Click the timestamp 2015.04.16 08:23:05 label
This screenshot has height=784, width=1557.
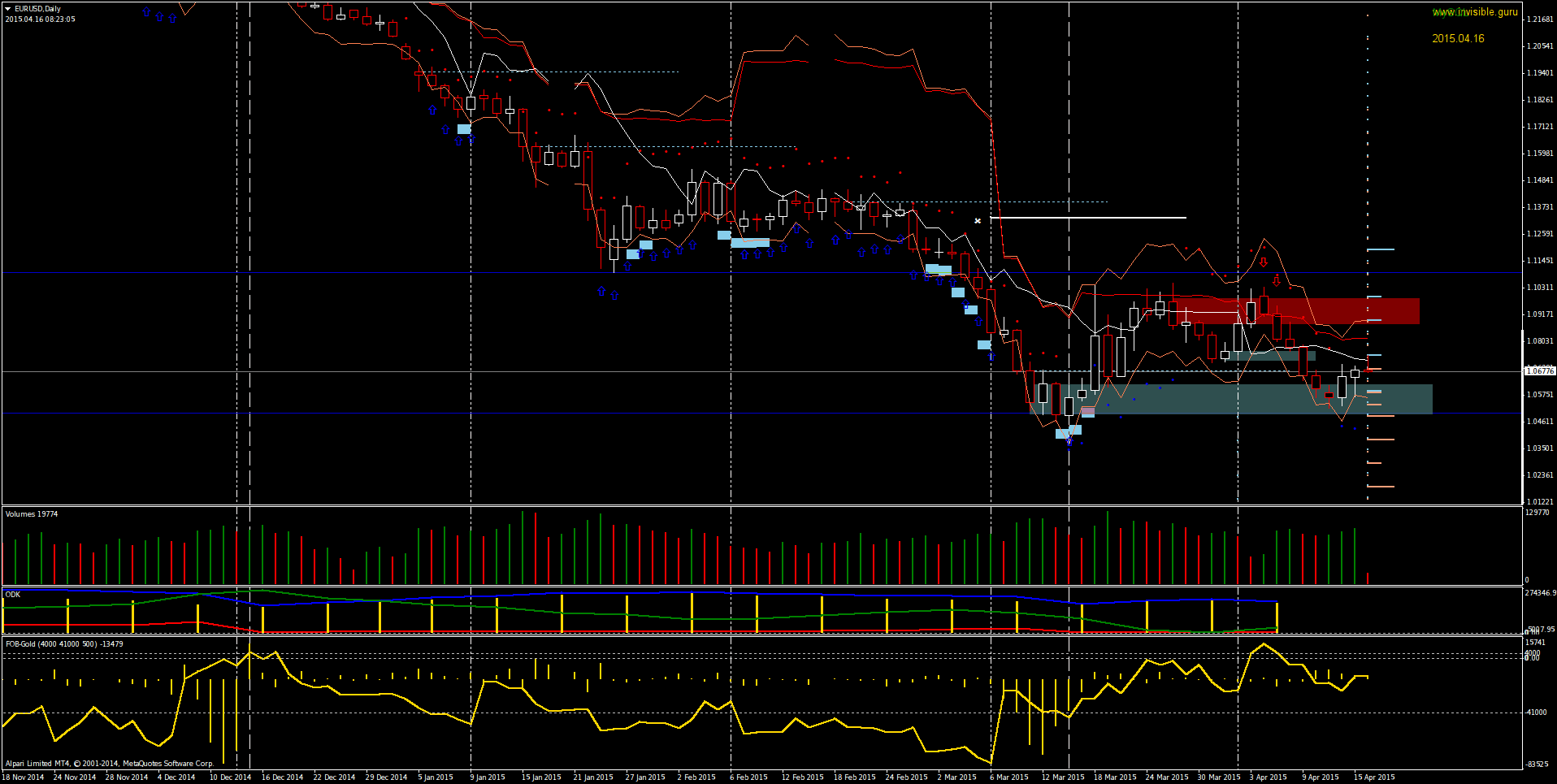(x=41, y=19)
